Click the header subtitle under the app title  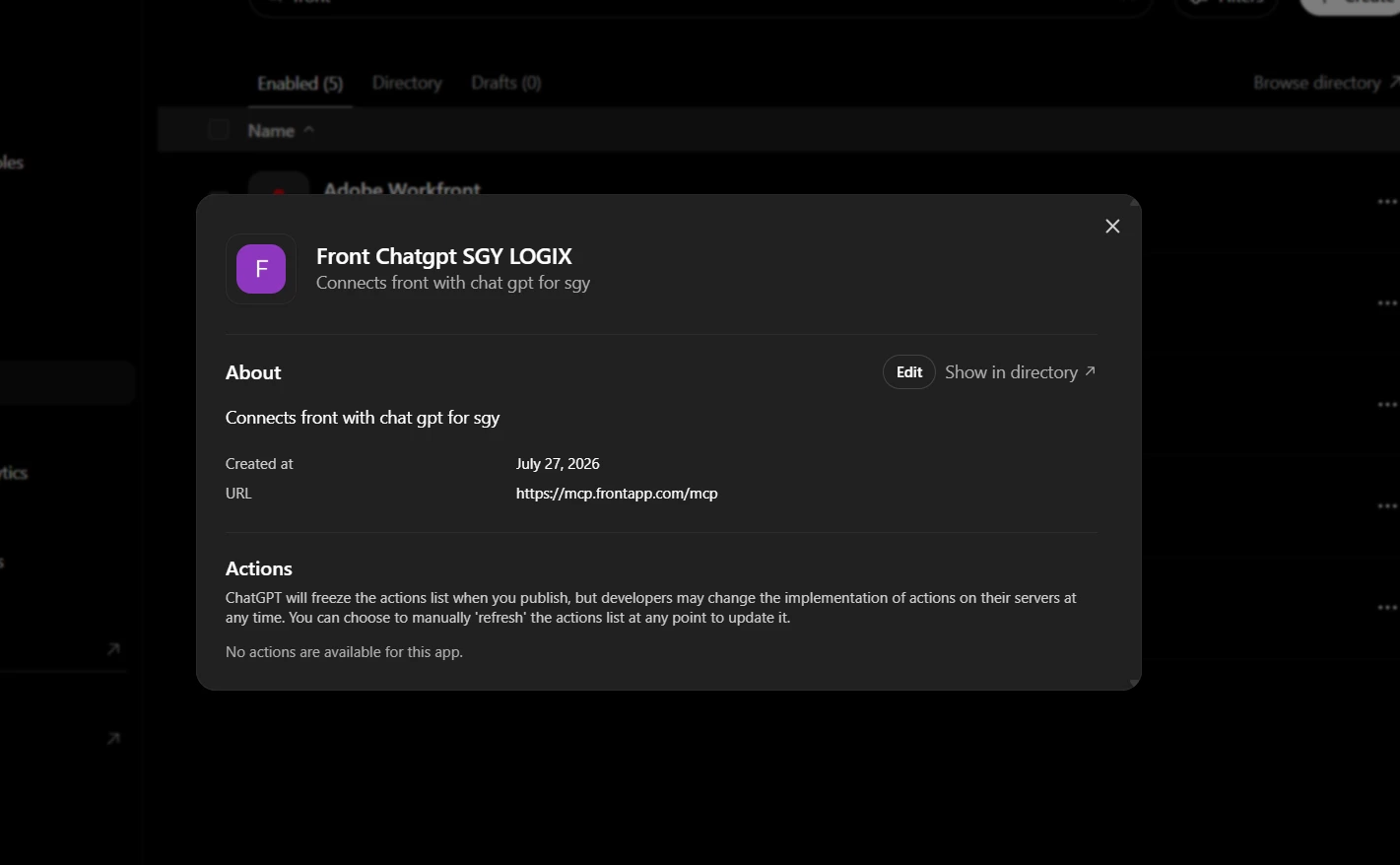coord(453,283)
